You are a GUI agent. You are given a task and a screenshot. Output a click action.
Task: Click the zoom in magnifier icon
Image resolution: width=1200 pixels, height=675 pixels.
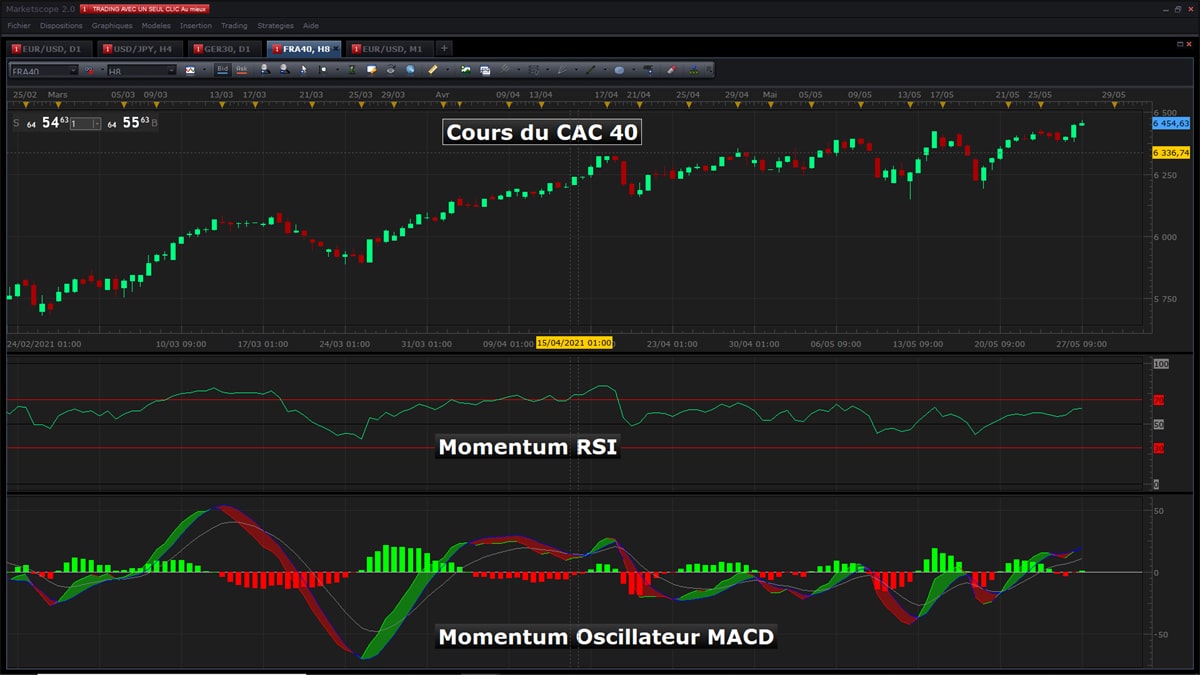point(265,70)
